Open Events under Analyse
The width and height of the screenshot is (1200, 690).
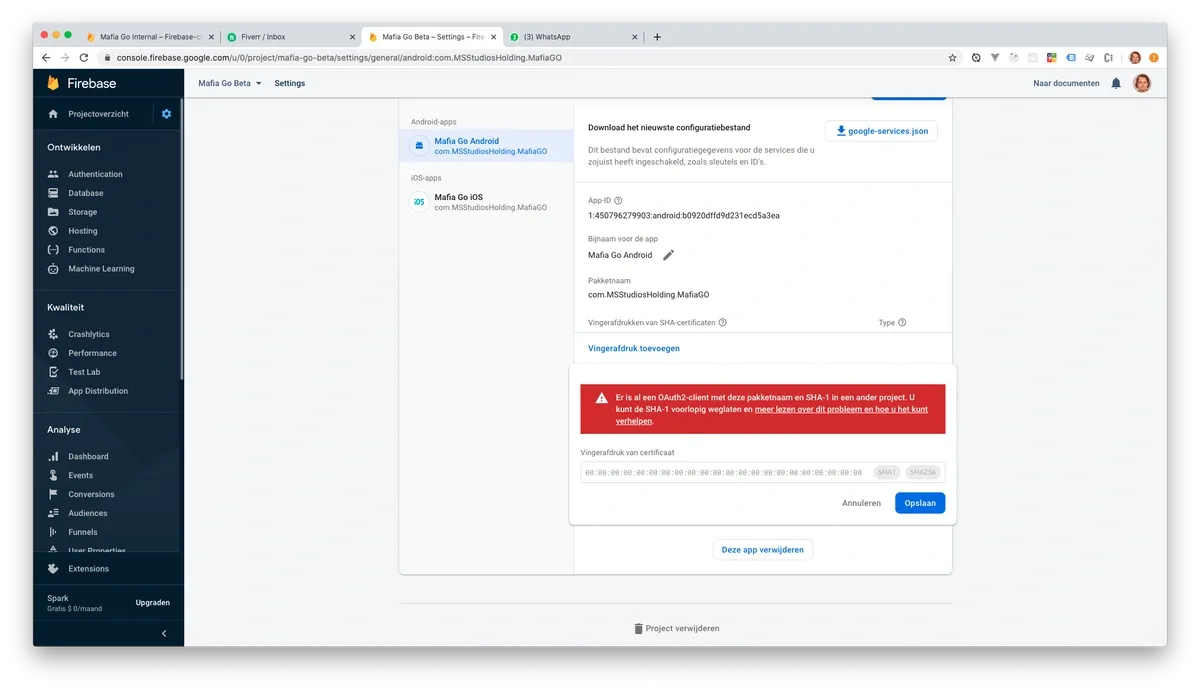click(80, 475)
